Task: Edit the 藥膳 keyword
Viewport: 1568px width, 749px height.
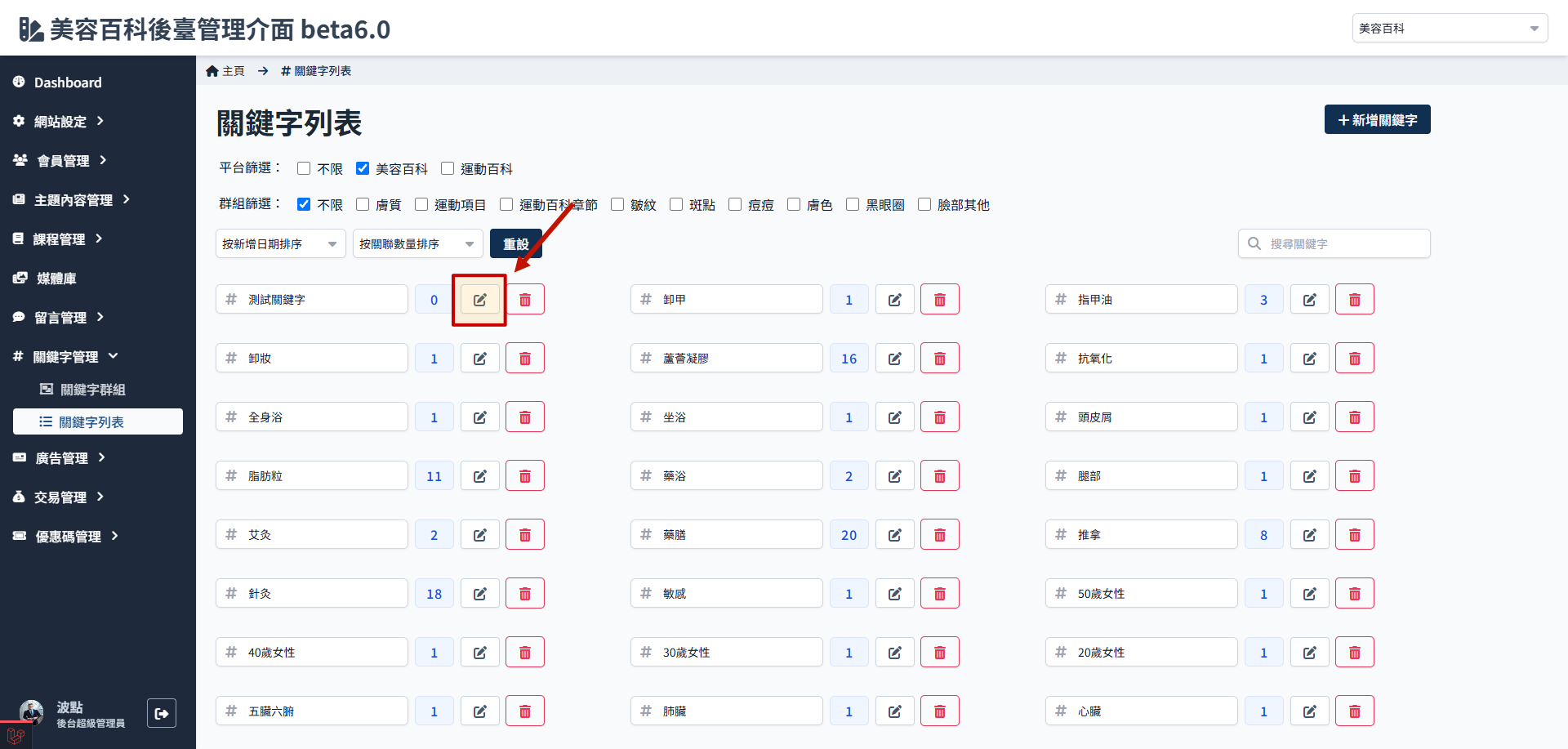Action: click(895, 535)
